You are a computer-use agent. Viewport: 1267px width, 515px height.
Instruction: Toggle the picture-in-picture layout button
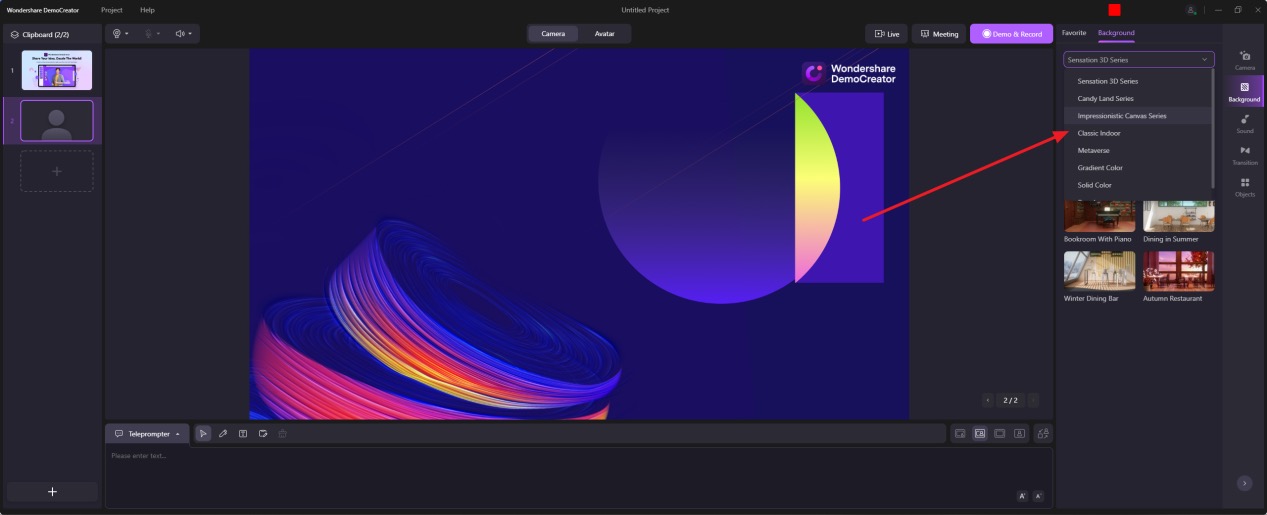tap(959, 434)
